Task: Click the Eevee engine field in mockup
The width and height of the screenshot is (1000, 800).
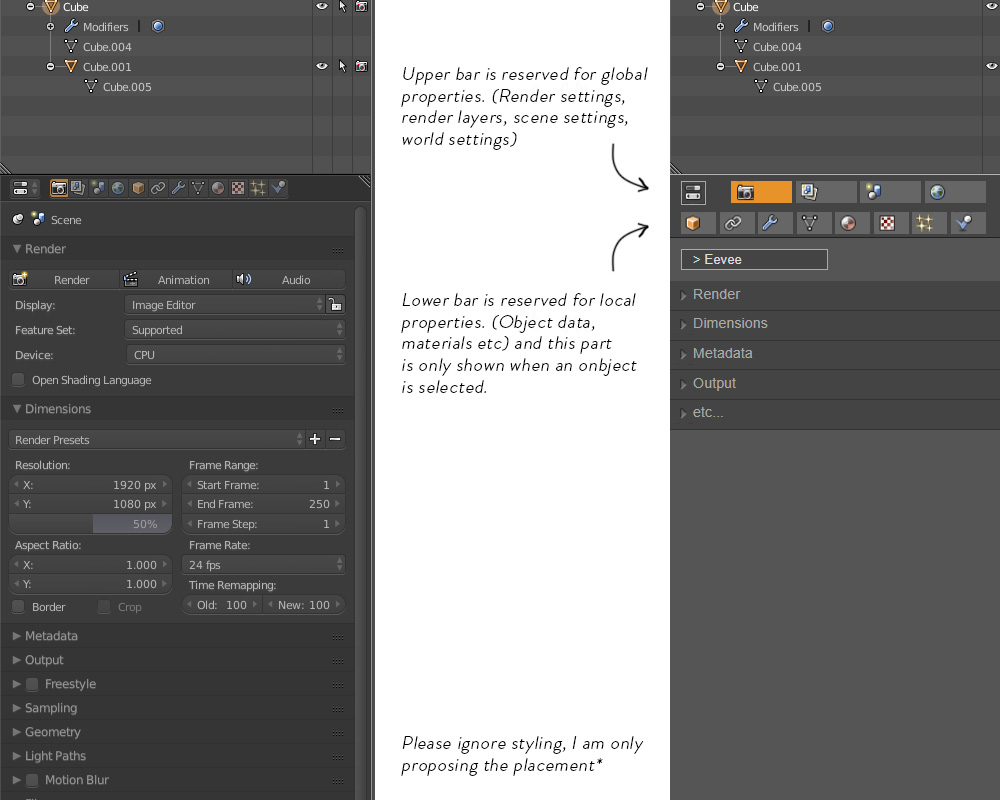Action: [x=754, y=260]
